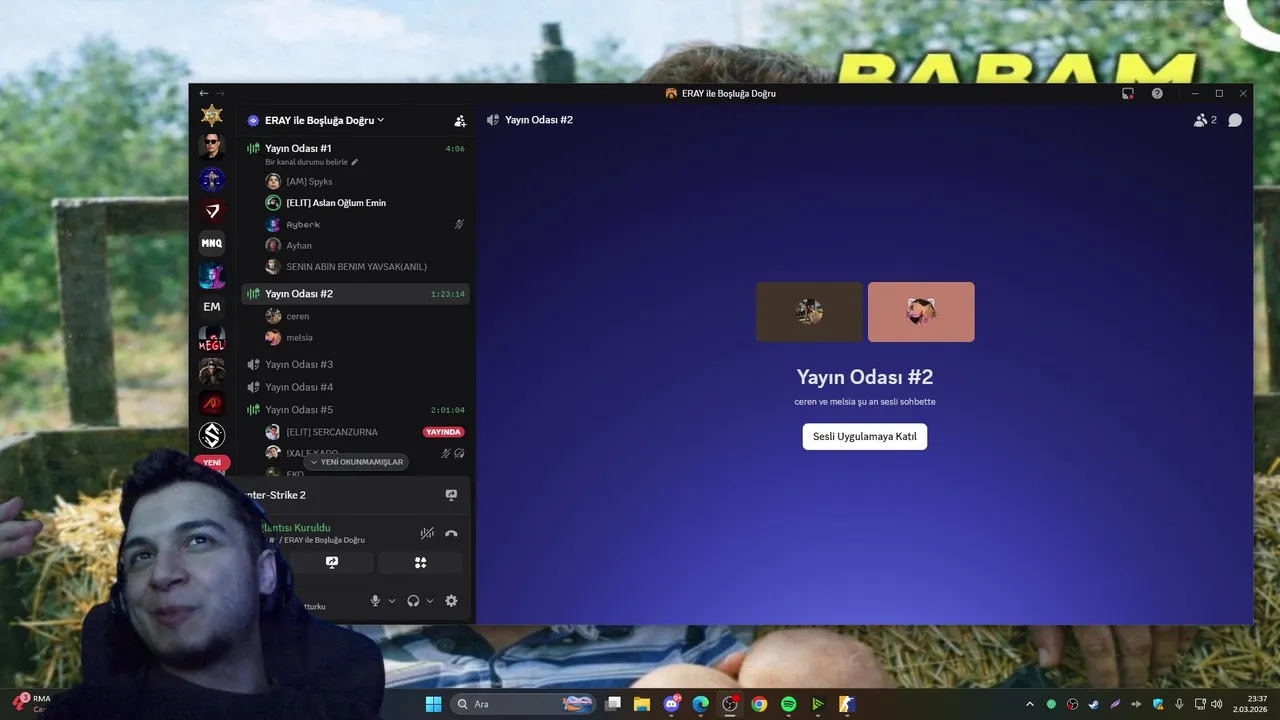Open Spotify from the taskbar

click(x=788, y=704)
